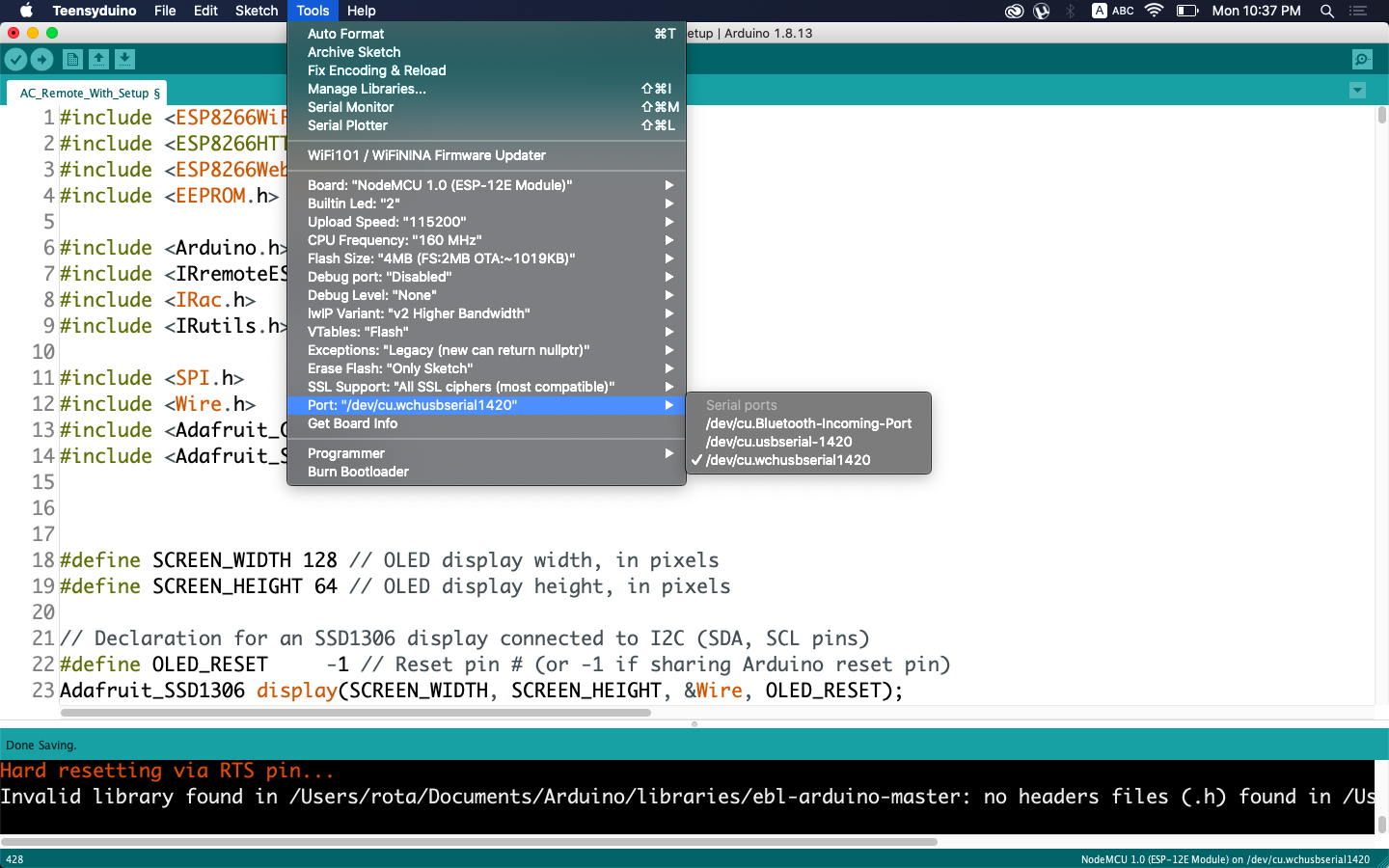This screenshot has height=868, width=1389.
Task: Expand the VTables Flash submenu
Action: [486, 332]
